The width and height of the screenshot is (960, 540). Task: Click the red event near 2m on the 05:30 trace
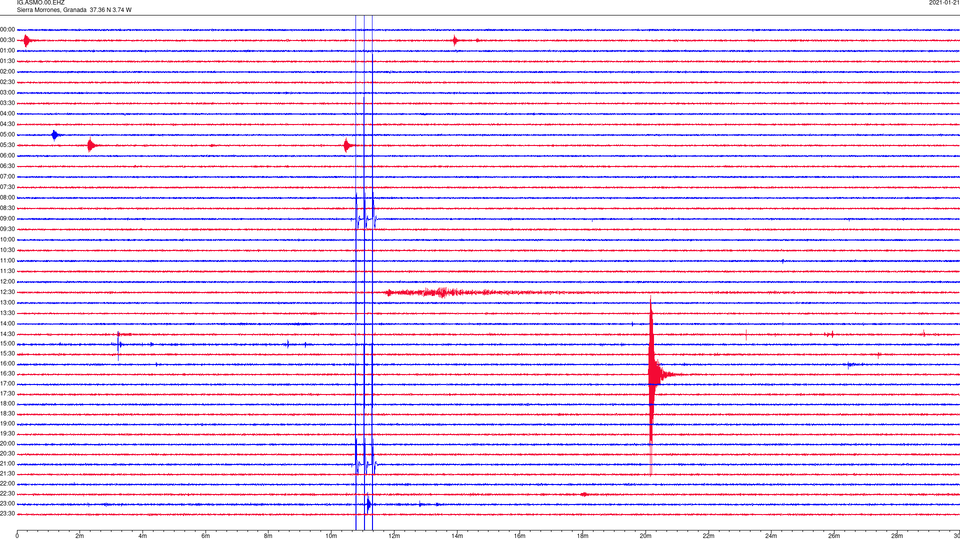91,145
